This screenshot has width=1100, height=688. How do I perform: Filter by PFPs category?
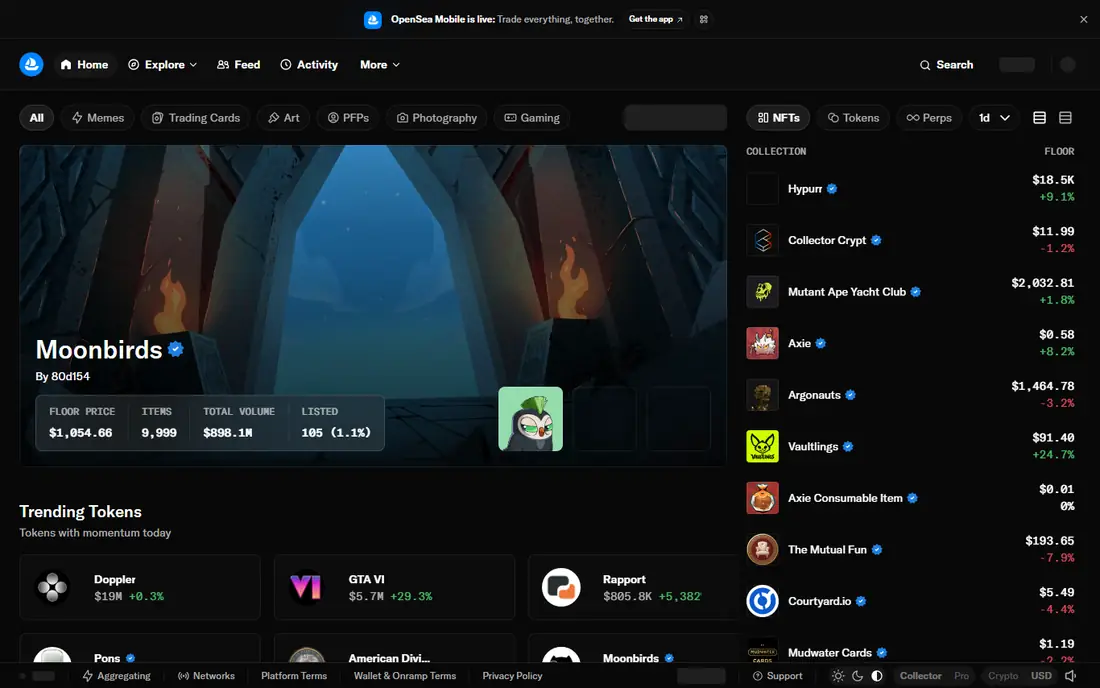pos(349,118)
